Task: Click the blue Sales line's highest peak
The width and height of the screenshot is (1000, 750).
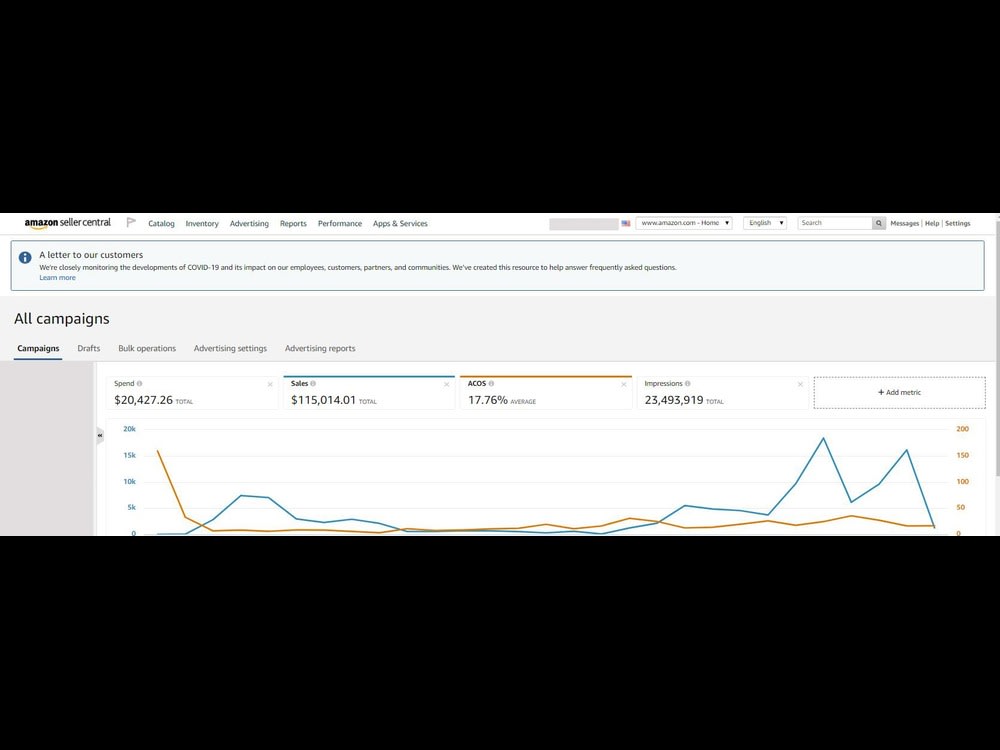Action: pyautogui.click(x=823, y=438)
